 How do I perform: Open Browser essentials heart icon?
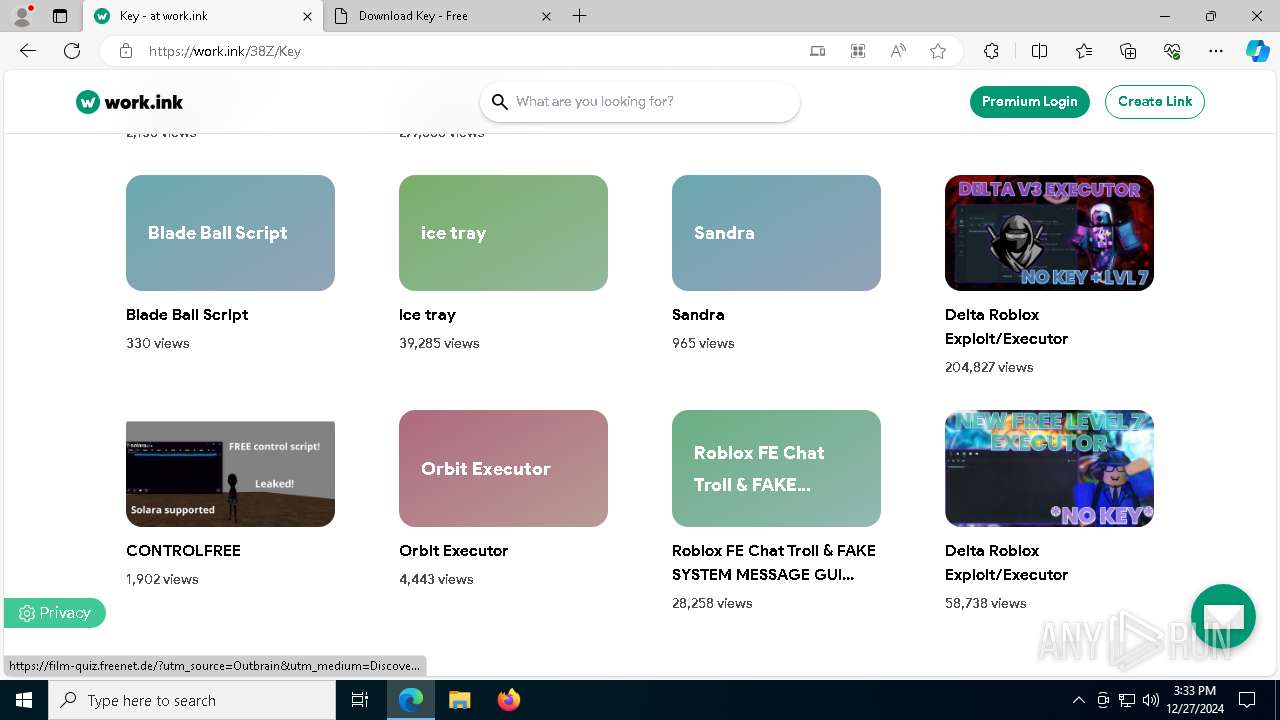(1172, 51)
